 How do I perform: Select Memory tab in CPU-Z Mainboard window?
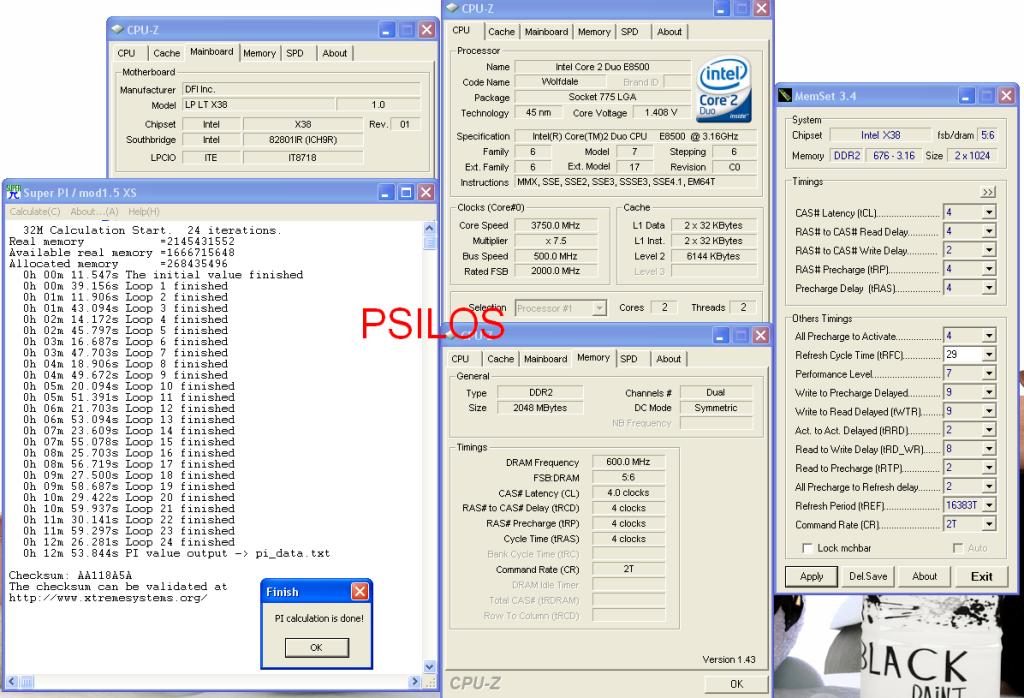259,53
